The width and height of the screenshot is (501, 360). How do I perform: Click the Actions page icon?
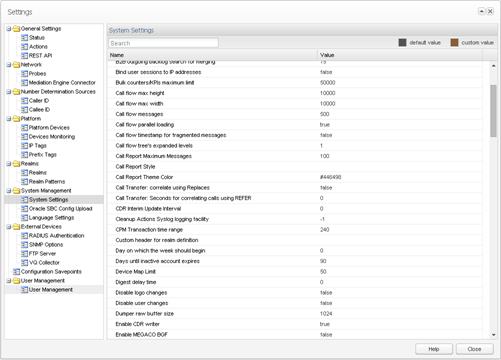[x=24, y=47]
